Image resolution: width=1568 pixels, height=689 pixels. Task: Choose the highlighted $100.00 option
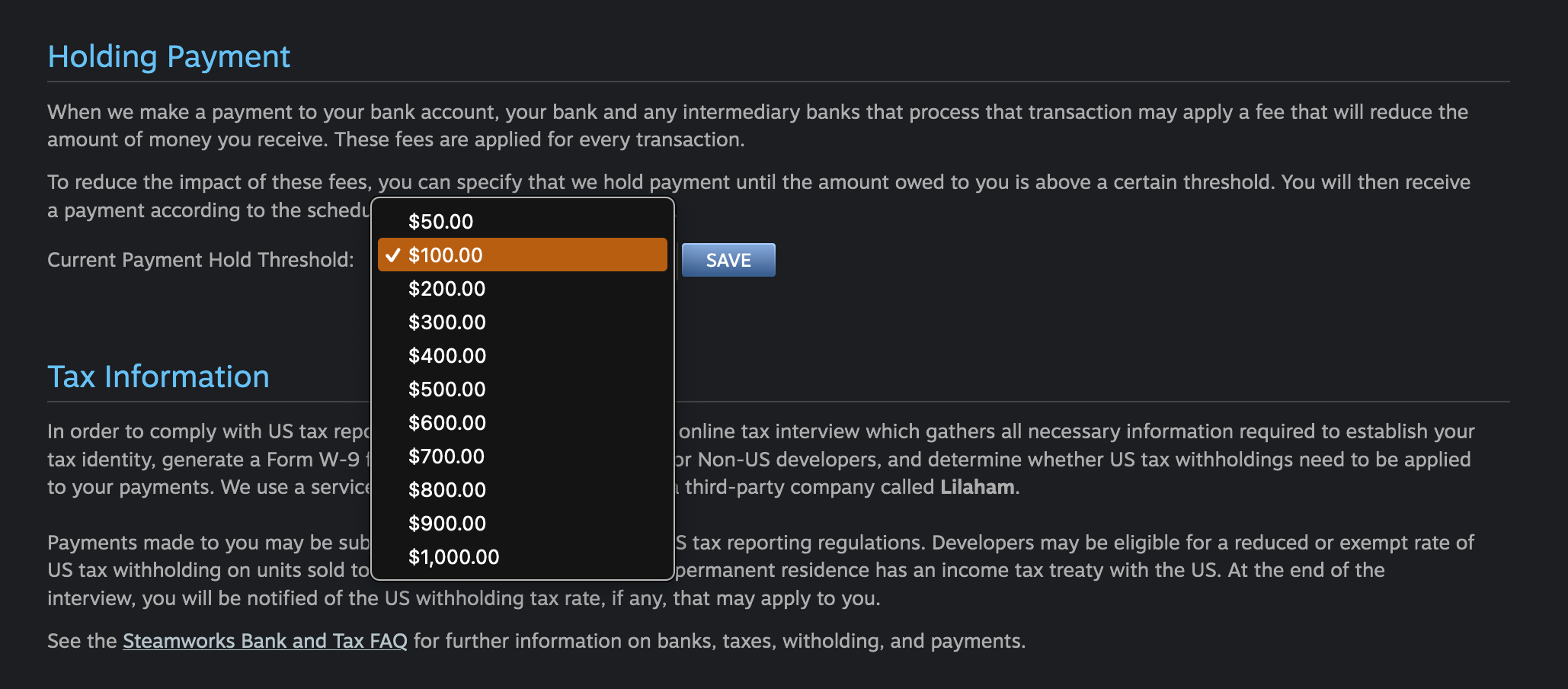(x=446, y=255)
